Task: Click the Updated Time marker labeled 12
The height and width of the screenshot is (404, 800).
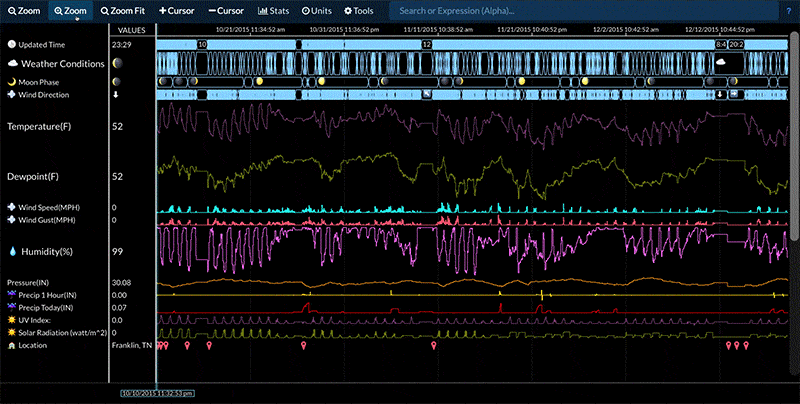Action: point(427,44)
